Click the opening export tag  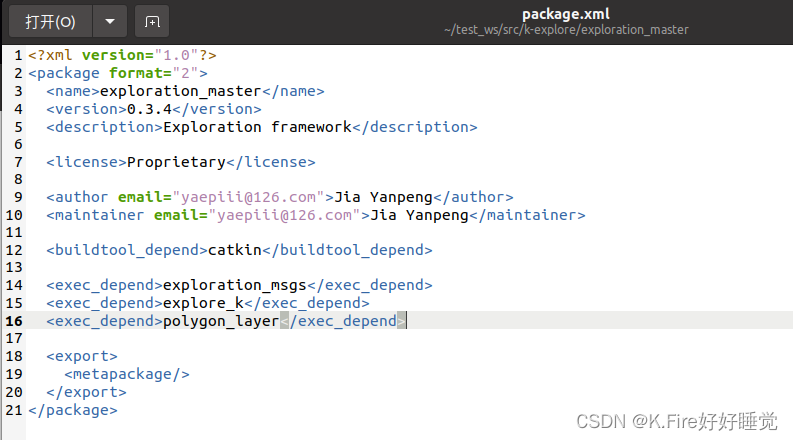(82, 357)
